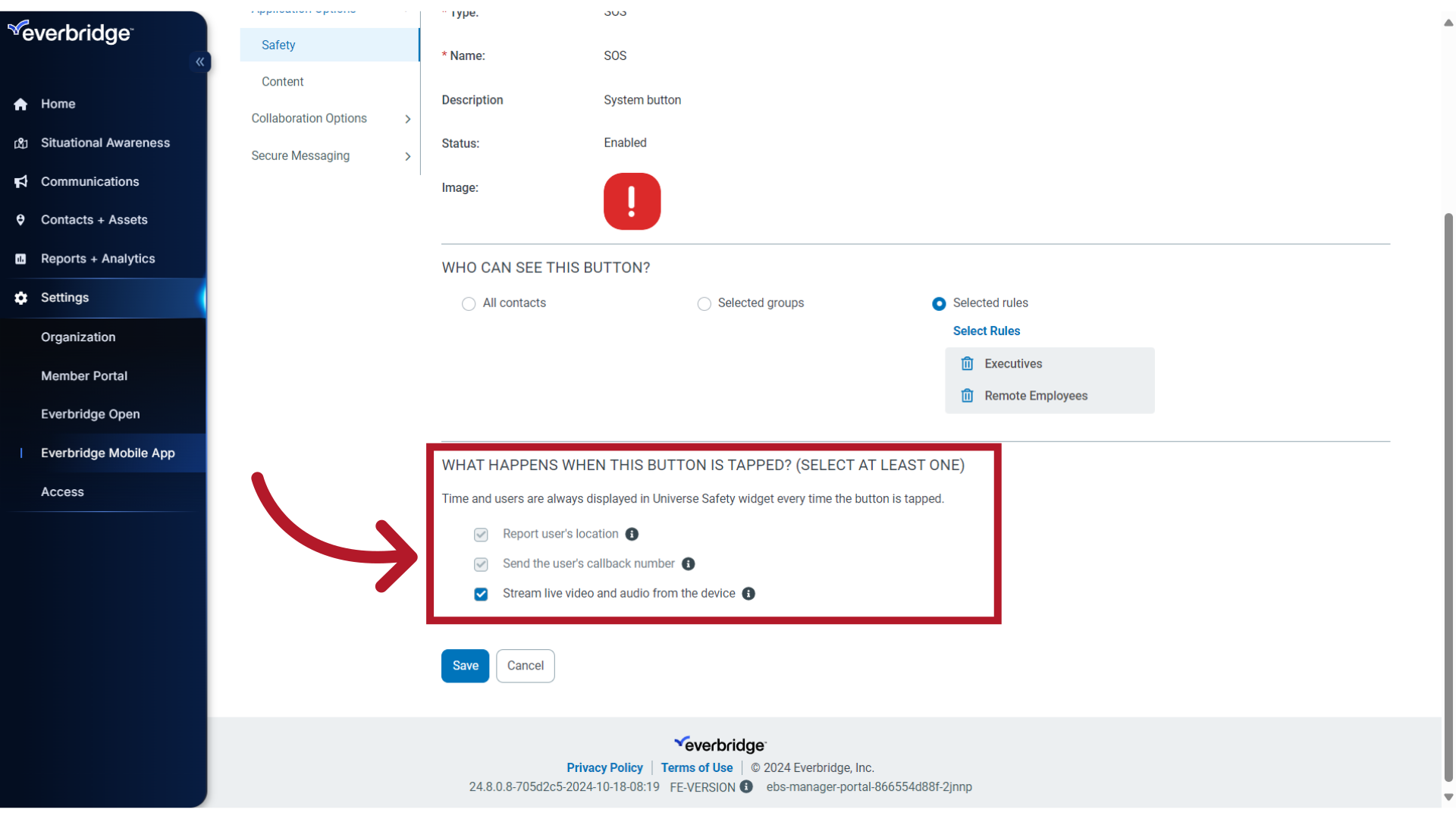Screen dimensions: 1456x819
Task: Switch to the Content tab
Action: point(282,81)
